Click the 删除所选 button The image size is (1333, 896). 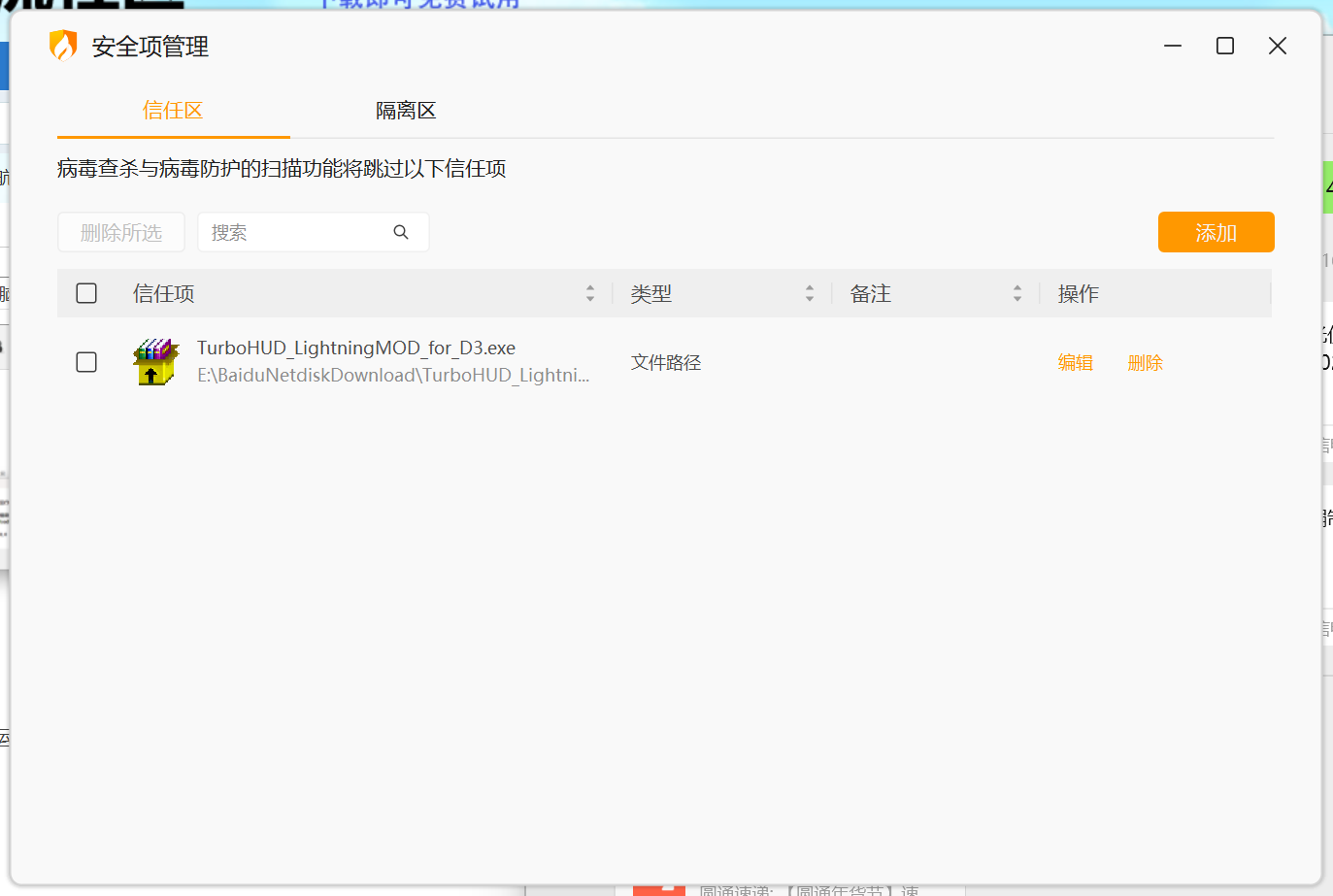coord(121,233)
